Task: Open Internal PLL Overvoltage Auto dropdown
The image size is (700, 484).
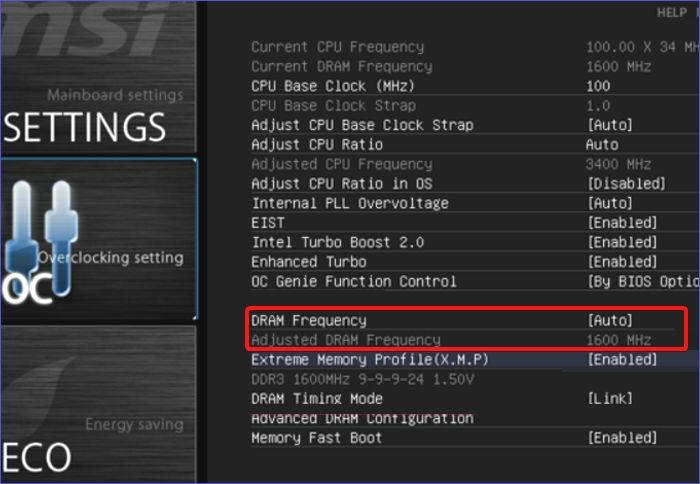Action: tap(610, 203)
